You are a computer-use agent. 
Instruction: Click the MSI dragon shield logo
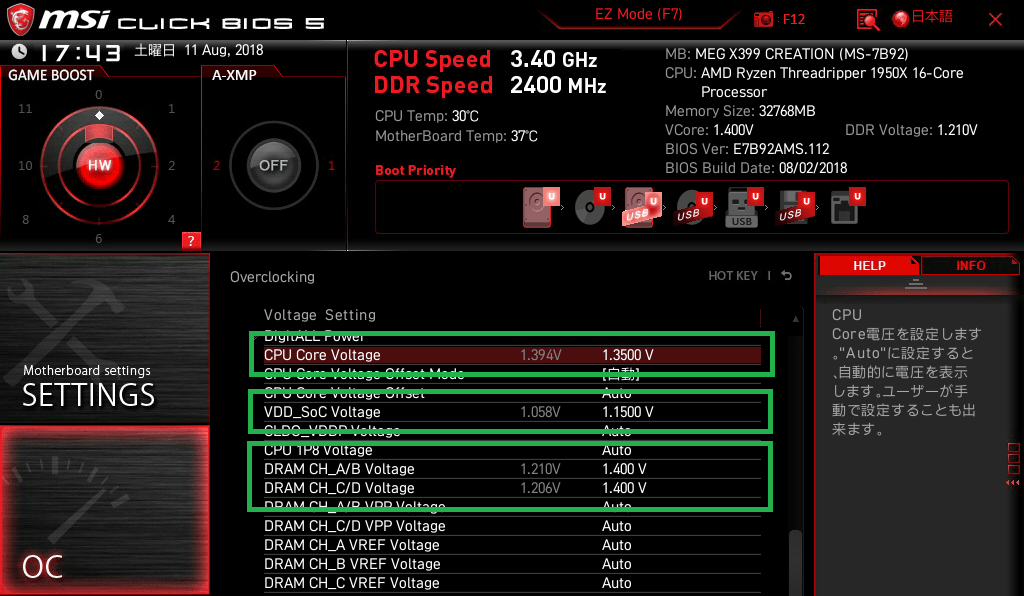20,19
